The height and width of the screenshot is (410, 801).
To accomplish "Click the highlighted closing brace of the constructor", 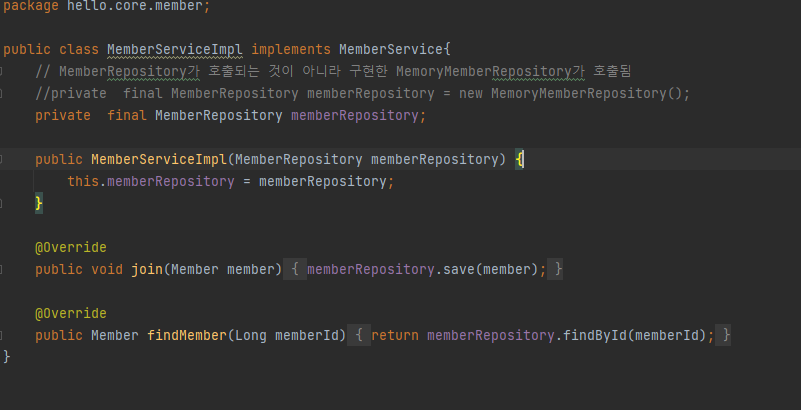I will click(x=39, y=203).
